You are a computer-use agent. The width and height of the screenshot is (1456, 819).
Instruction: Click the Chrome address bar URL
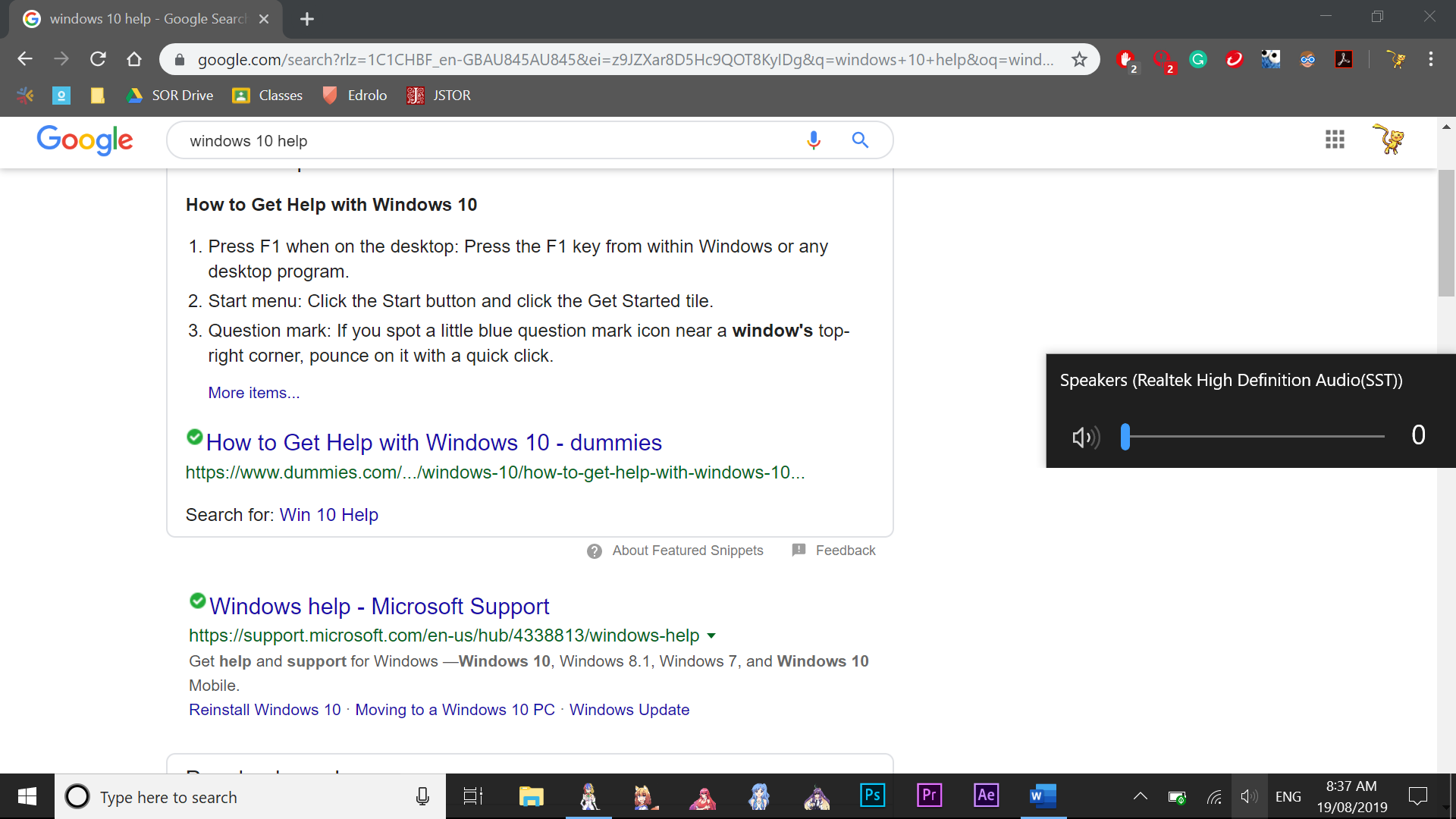pyautogui.click(x=626, y=59)
